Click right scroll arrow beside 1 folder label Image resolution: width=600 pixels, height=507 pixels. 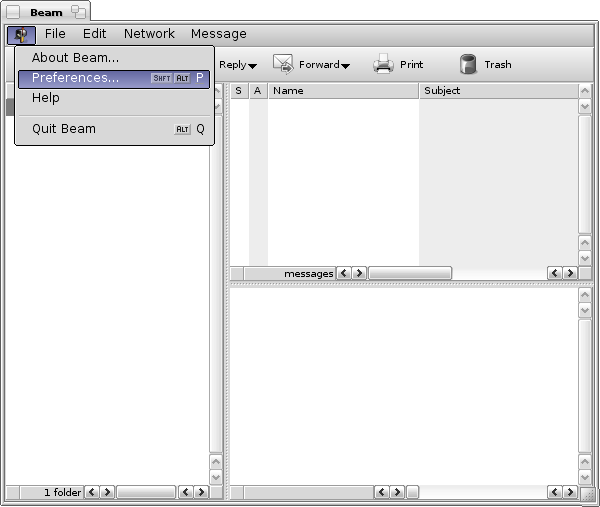(x=107, y=492)
